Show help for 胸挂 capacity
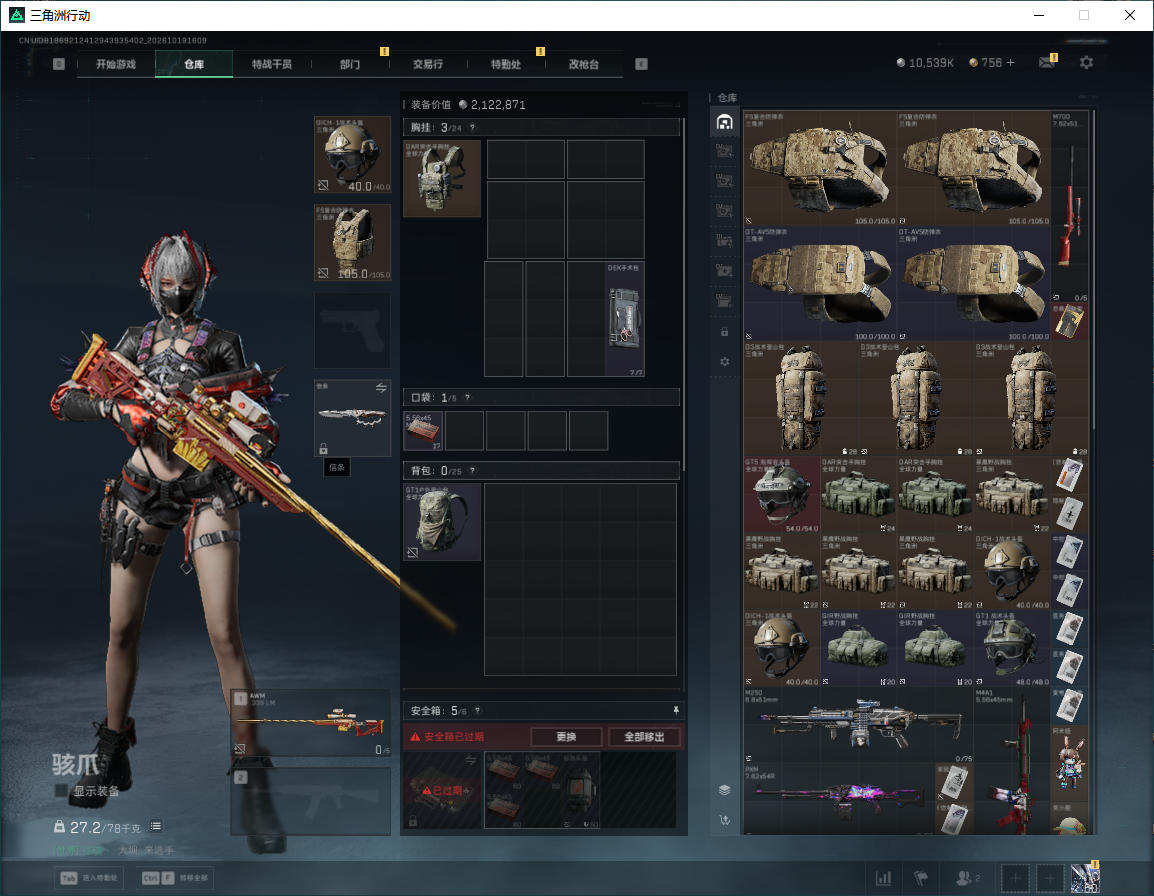Screen dimensions: 1154x896 click(472, 127)
